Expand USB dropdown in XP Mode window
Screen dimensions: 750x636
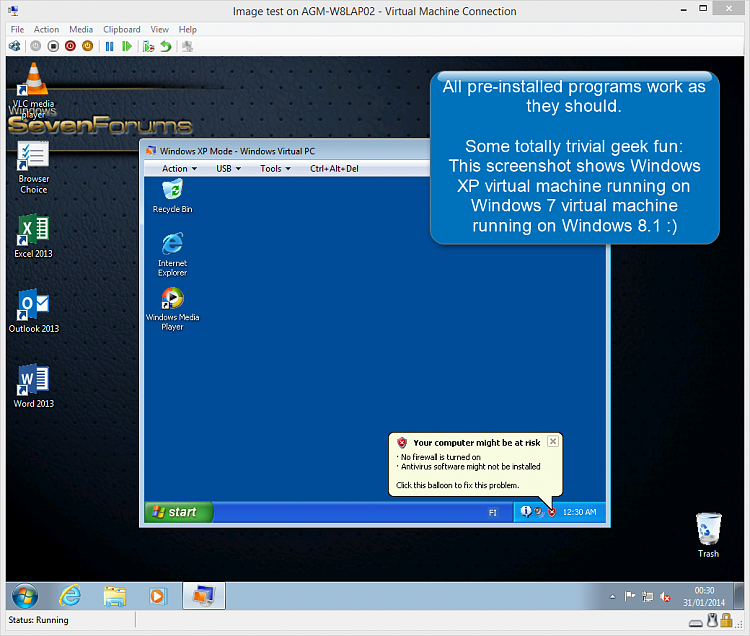228,168
